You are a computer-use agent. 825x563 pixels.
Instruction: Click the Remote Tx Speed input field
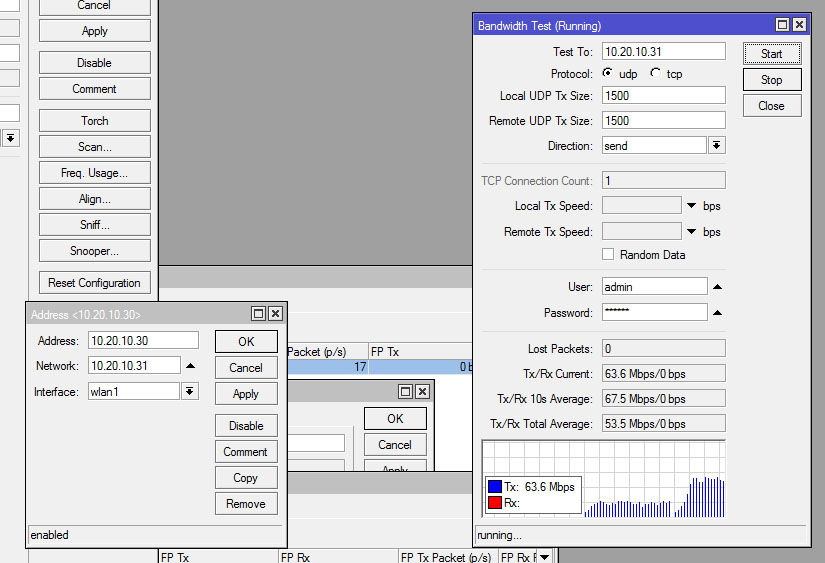point(641,231)
